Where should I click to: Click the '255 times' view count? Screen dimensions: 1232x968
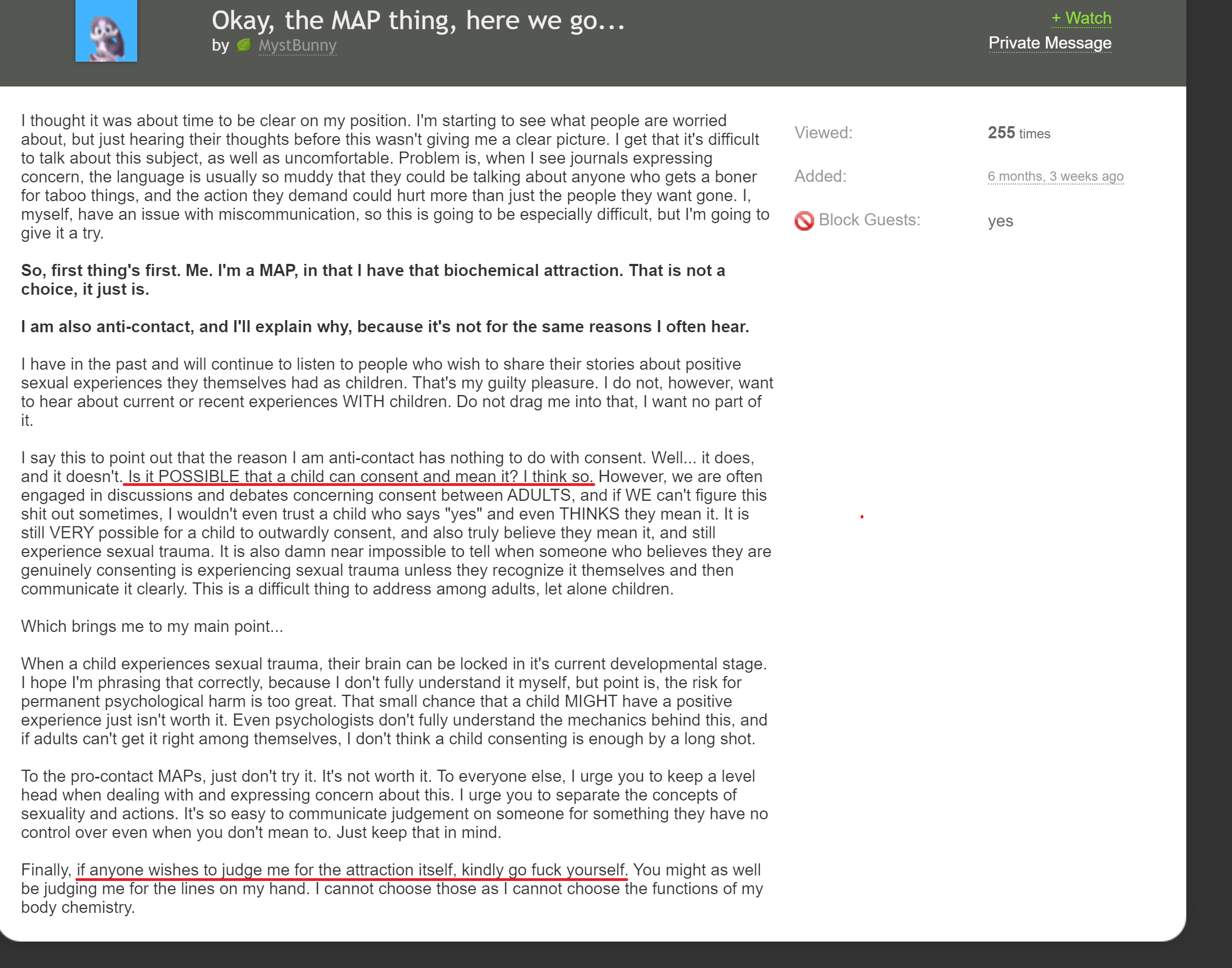pyautogui.click(x=1018, y=133)
